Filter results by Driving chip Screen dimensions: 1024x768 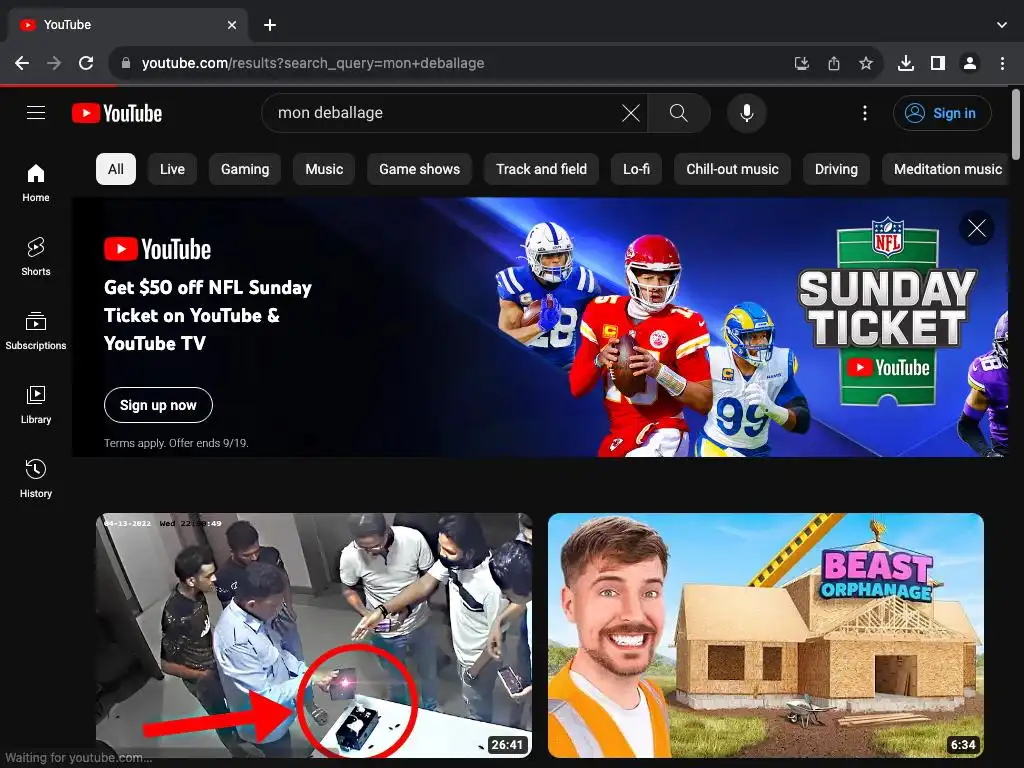pos(836,169)
